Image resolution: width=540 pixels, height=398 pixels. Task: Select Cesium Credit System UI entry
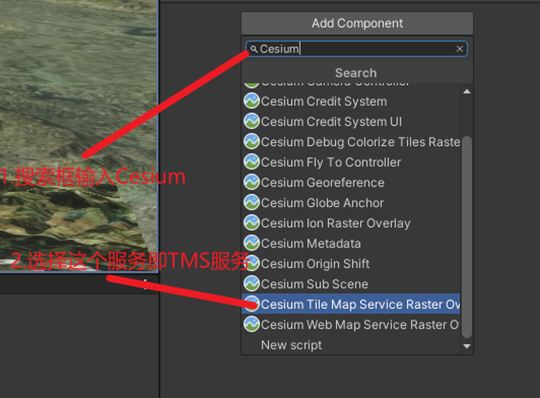click(x=351, y=122)
